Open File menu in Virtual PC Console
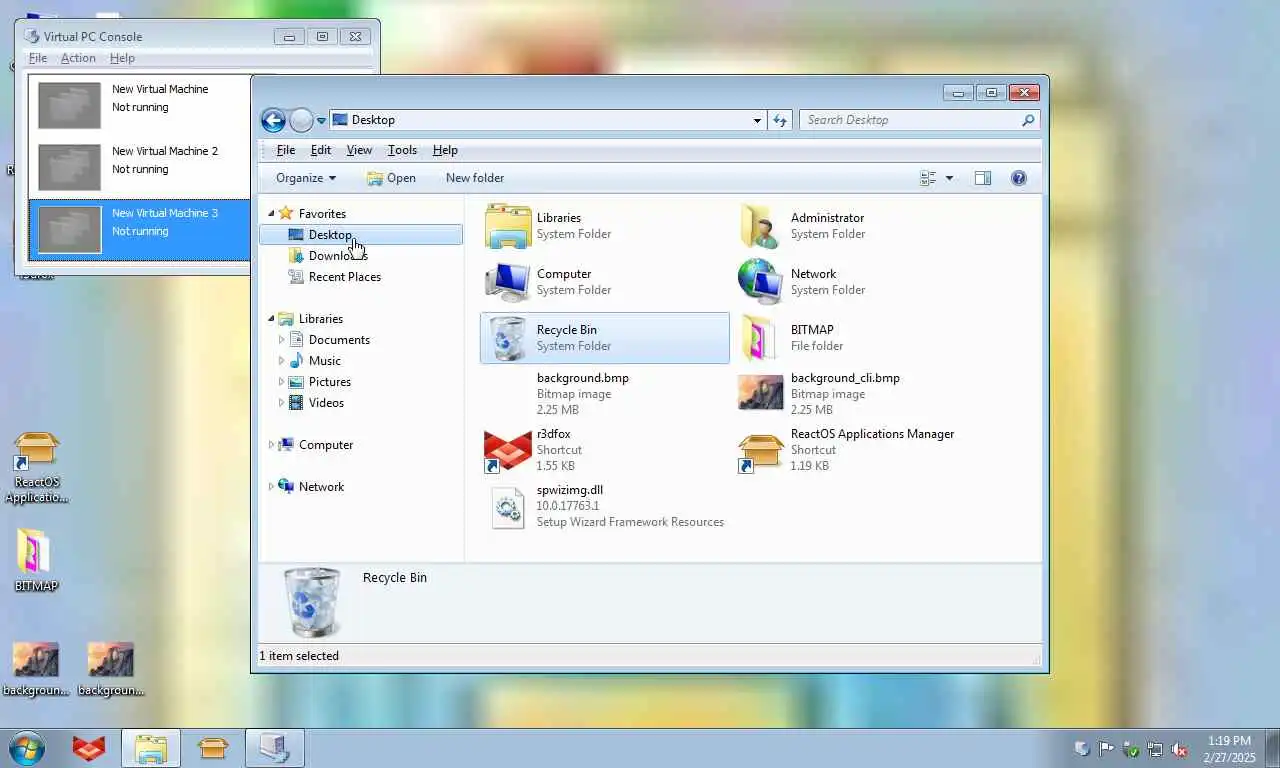Screen dimensions: 1280x768 [x=38, y=58]
